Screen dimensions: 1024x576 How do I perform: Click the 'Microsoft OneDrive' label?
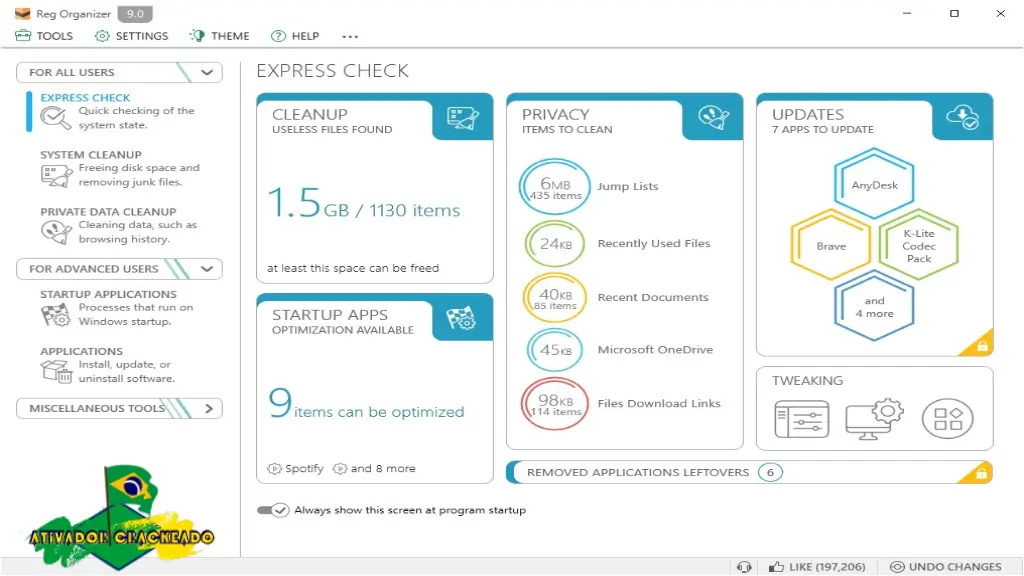(x=655, y=350)
